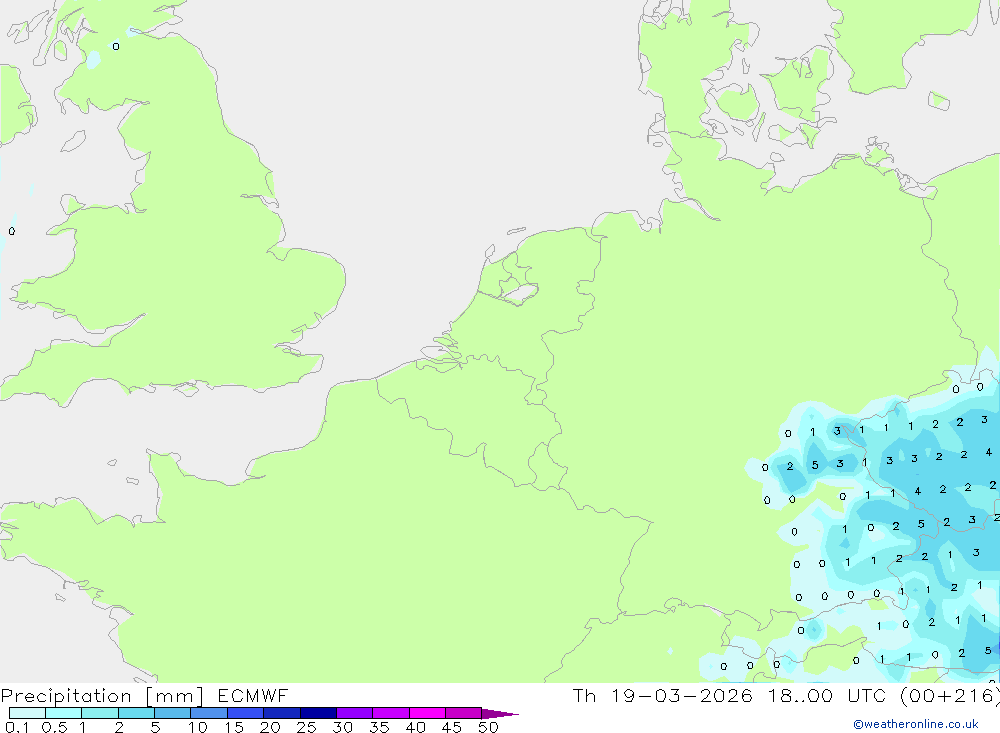Click the "18:00 UTC" time text

click(x=829, y=695)
